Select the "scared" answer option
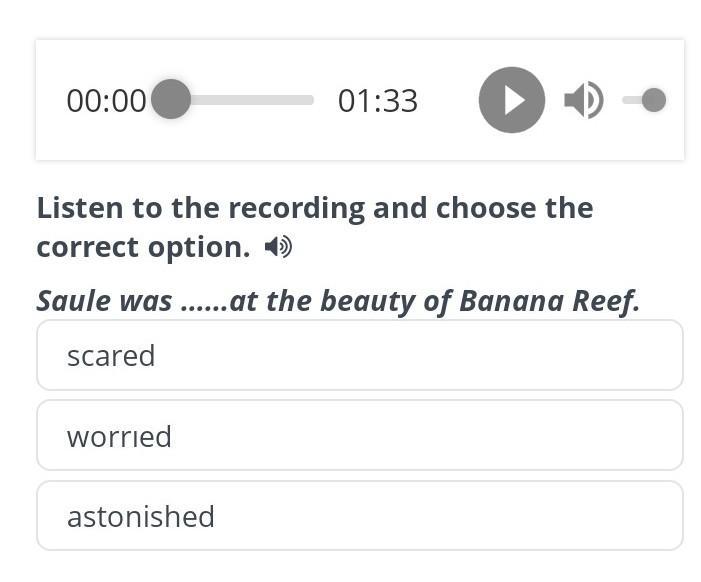 coord(360,355)
